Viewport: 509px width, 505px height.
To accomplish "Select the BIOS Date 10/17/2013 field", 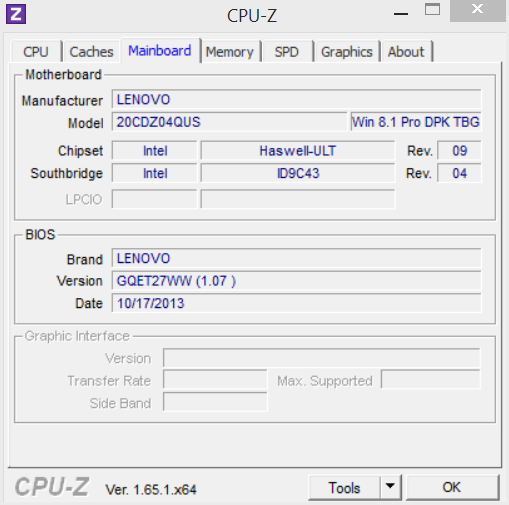I will pyautogui.click(x=296, y=303).
